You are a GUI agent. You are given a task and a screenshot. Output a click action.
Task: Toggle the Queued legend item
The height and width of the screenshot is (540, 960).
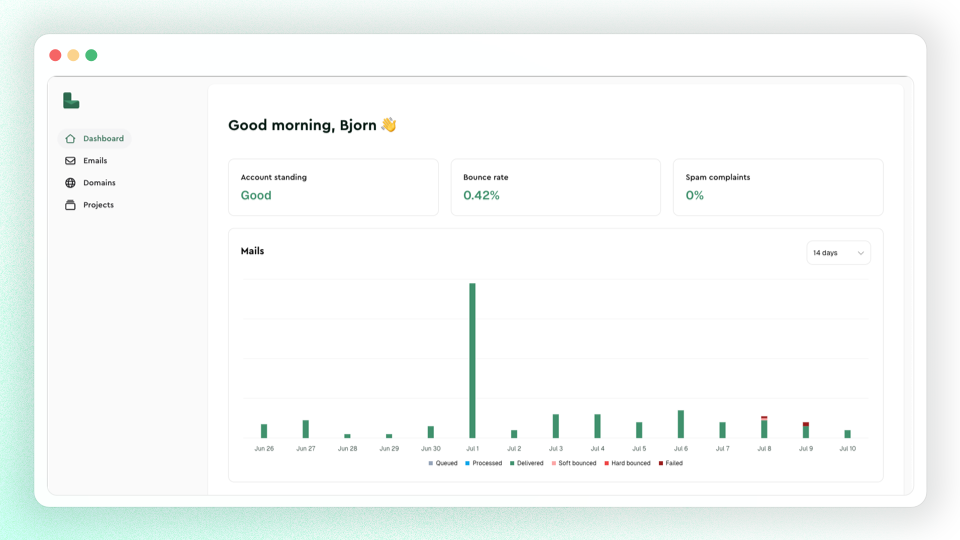coord(443,463)
